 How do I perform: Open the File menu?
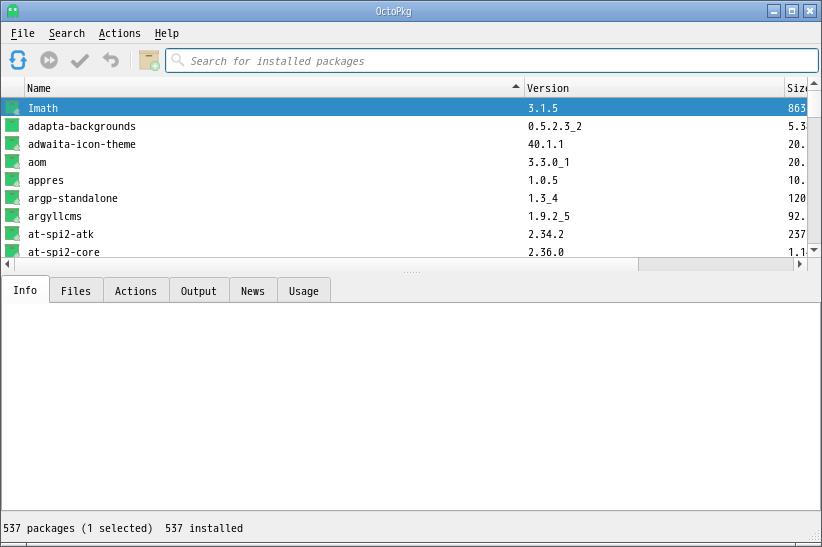(23, 33)
